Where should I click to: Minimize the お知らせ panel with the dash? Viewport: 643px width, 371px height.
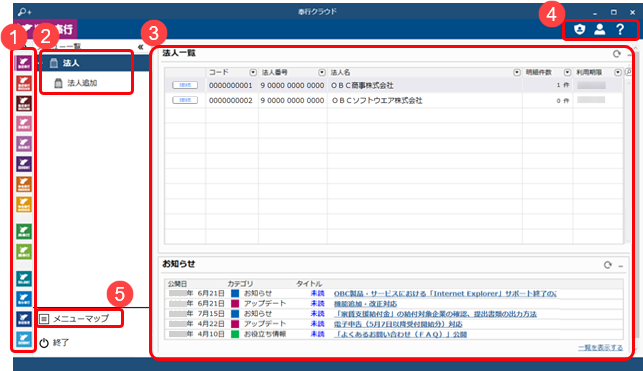(x=621, y=266)
